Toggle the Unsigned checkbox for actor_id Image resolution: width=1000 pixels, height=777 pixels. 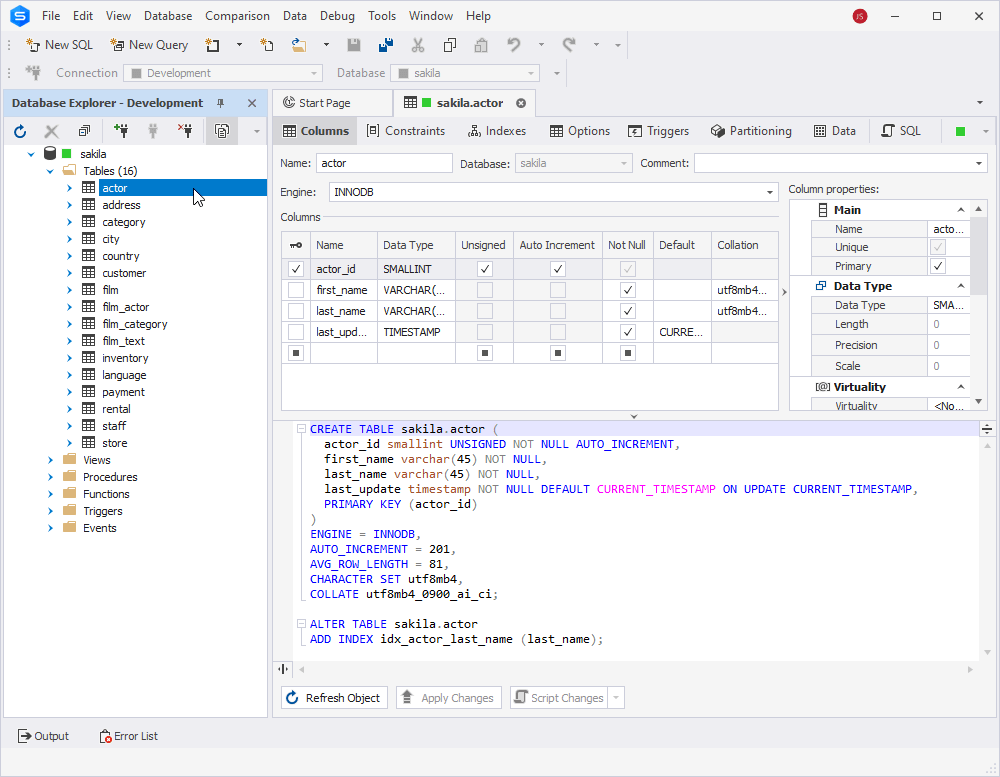(483, 268)
